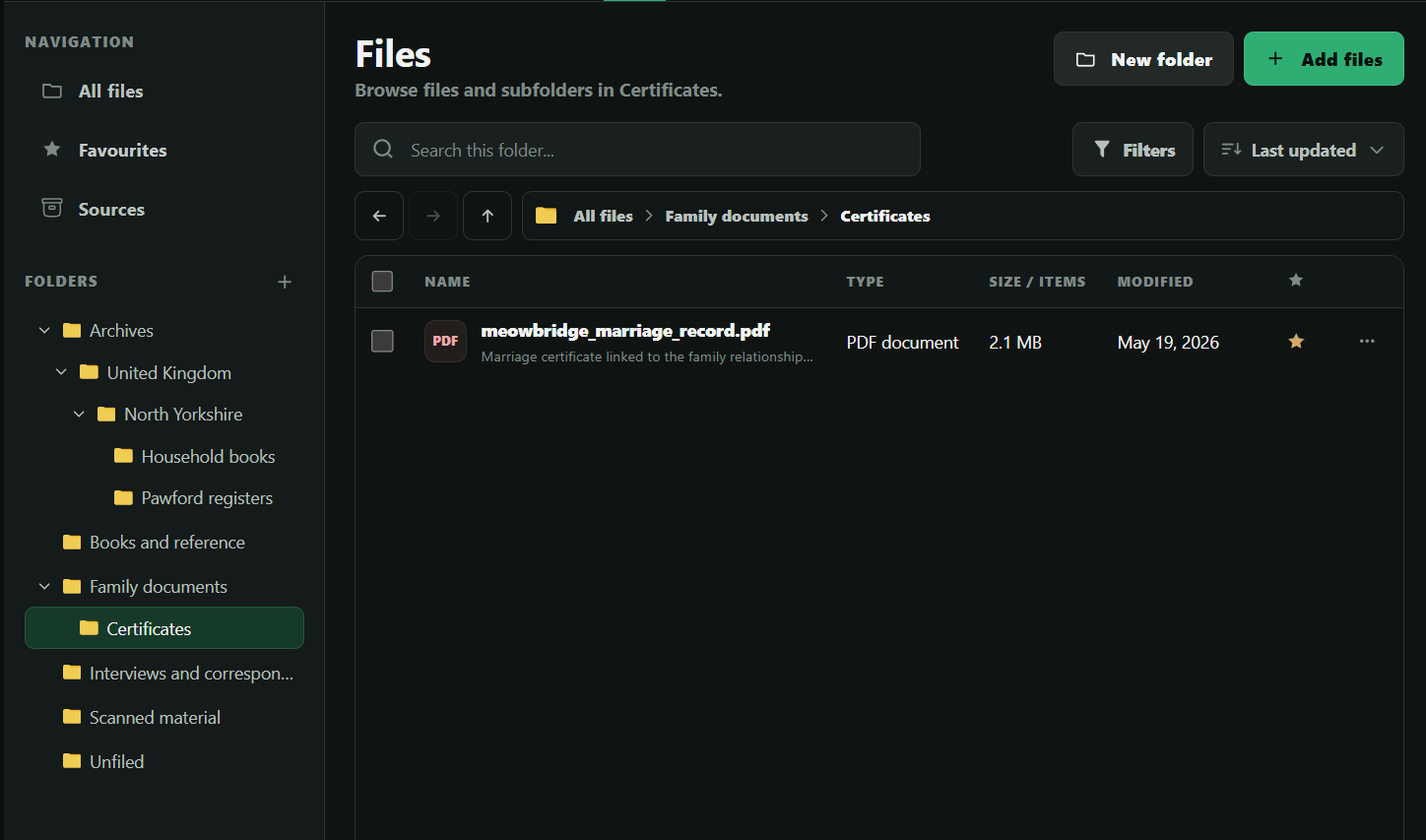
Task: Open Sources in navigation
Action: (164, 209)
